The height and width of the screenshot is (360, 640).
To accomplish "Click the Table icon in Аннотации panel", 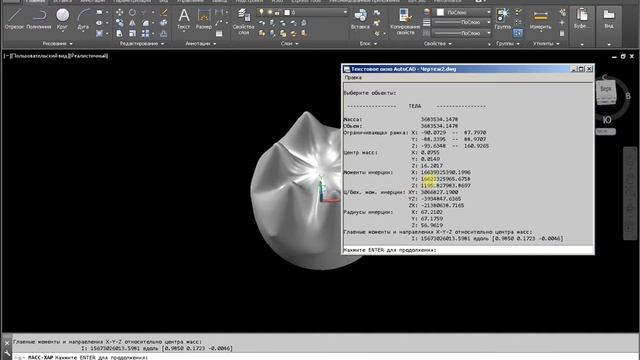I will (x=219, y=34).
